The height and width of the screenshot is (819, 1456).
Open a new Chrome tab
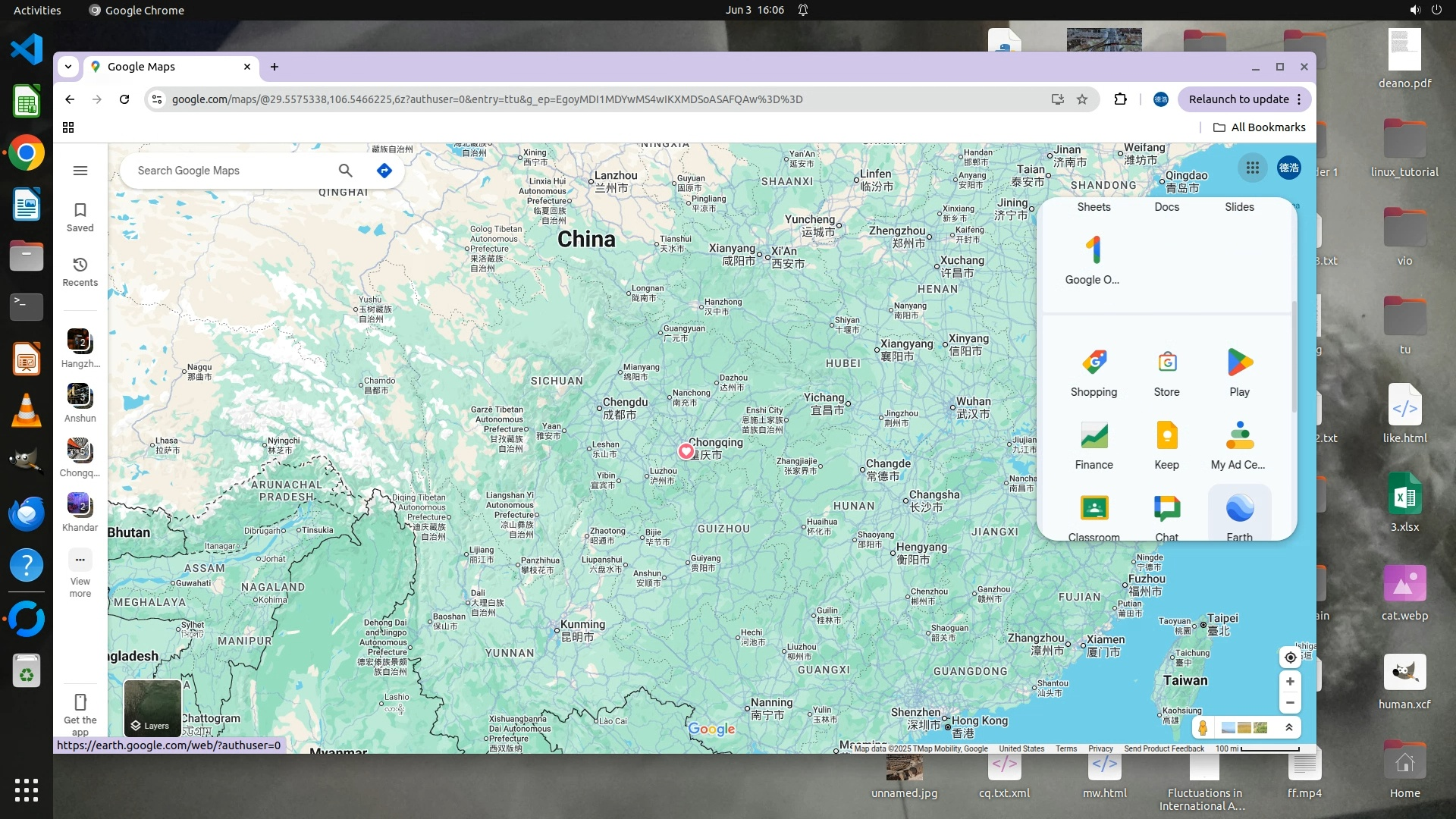275,67
